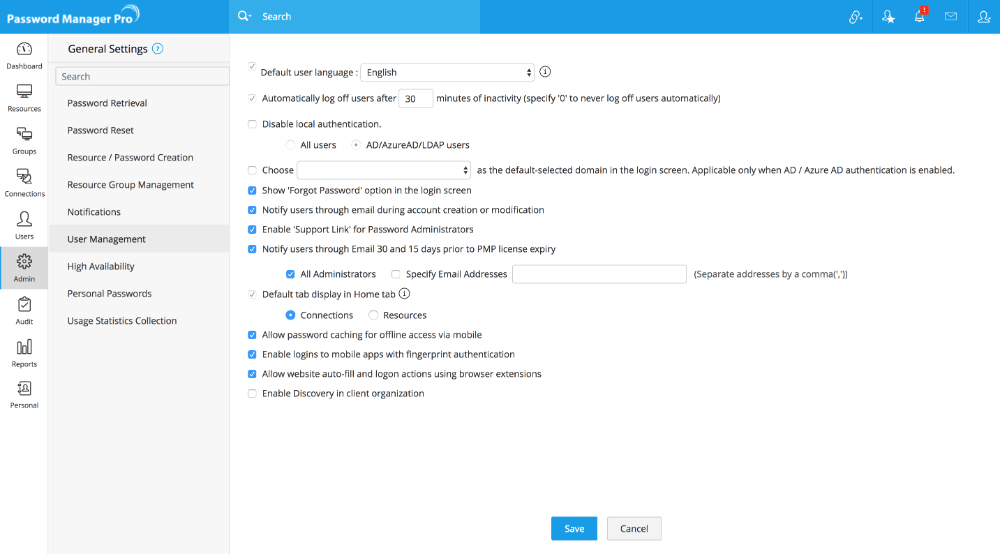Screen dimensions: 1000x554
Task: Open the English language dropdown
Action: [447, 72]
